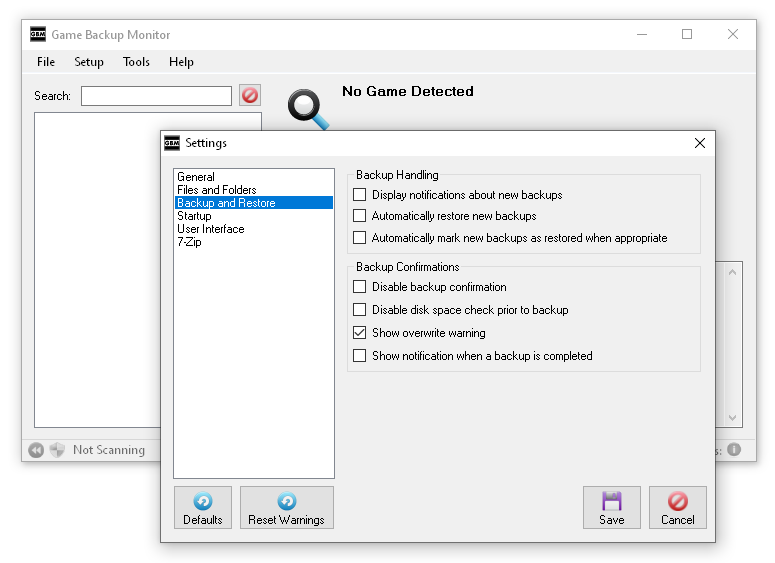Click the rewind icon in status bar
Image resolution: width=775 pixels, height=563 pixels.
pos(36,450)
